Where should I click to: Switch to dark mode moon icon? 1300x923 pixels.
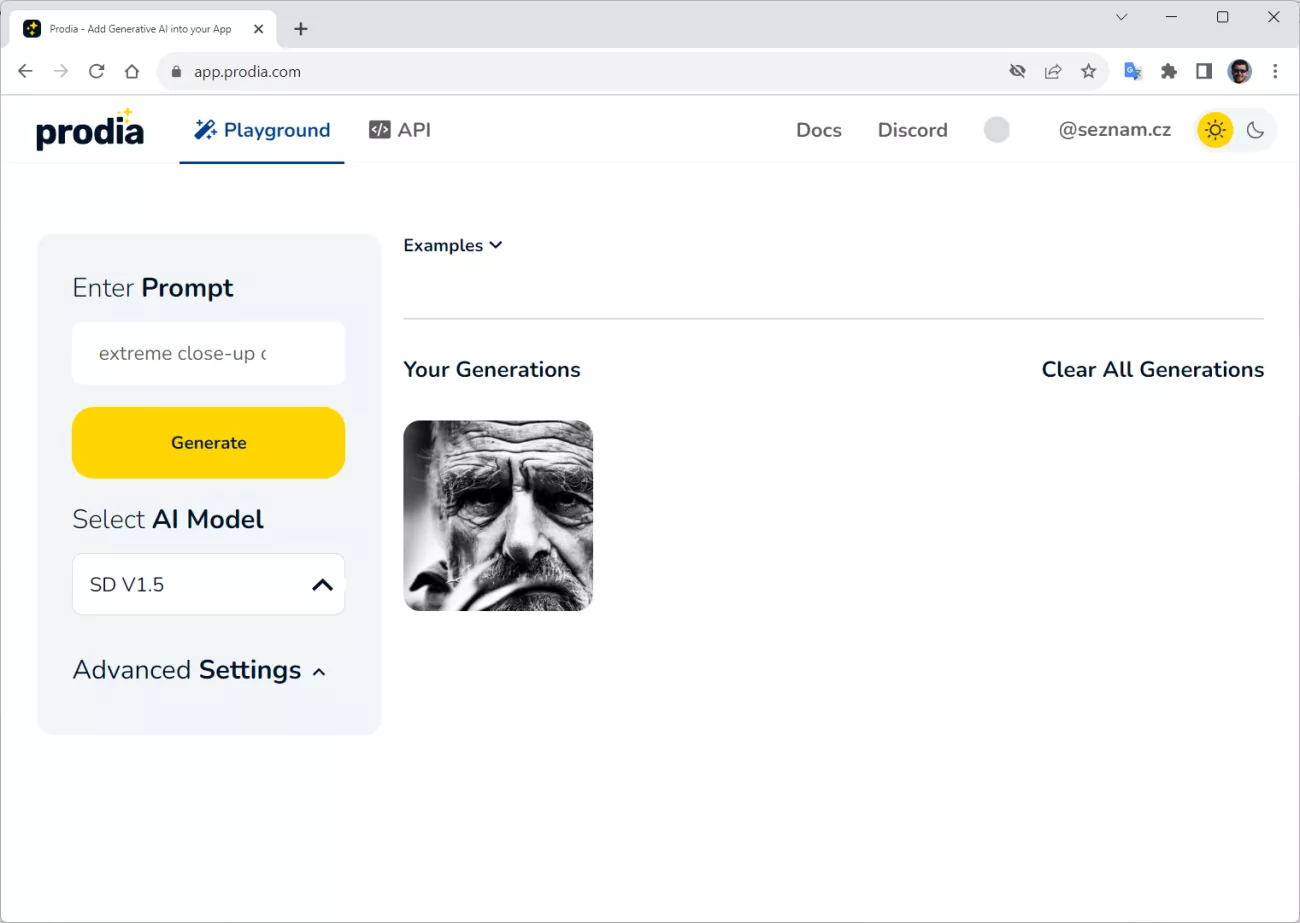pyautogui.click(x=1256, y=130)
